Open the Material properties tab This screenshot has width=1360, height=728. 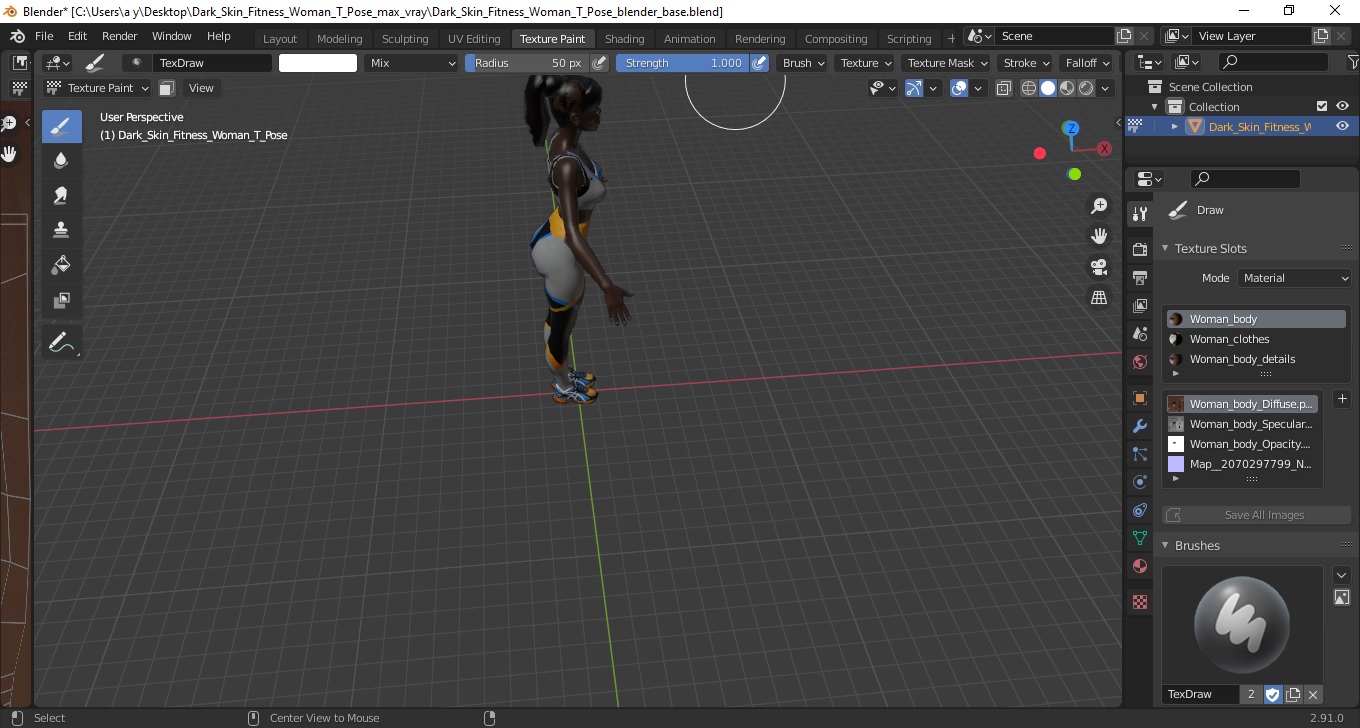pyautogui.click(x=1139, y=566)
